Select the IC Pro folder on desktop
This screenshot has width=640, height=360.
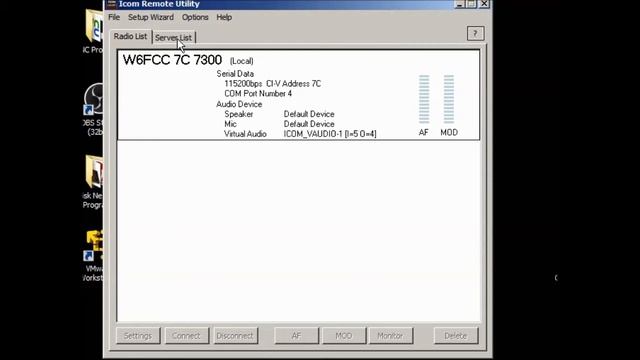(93, 27)
